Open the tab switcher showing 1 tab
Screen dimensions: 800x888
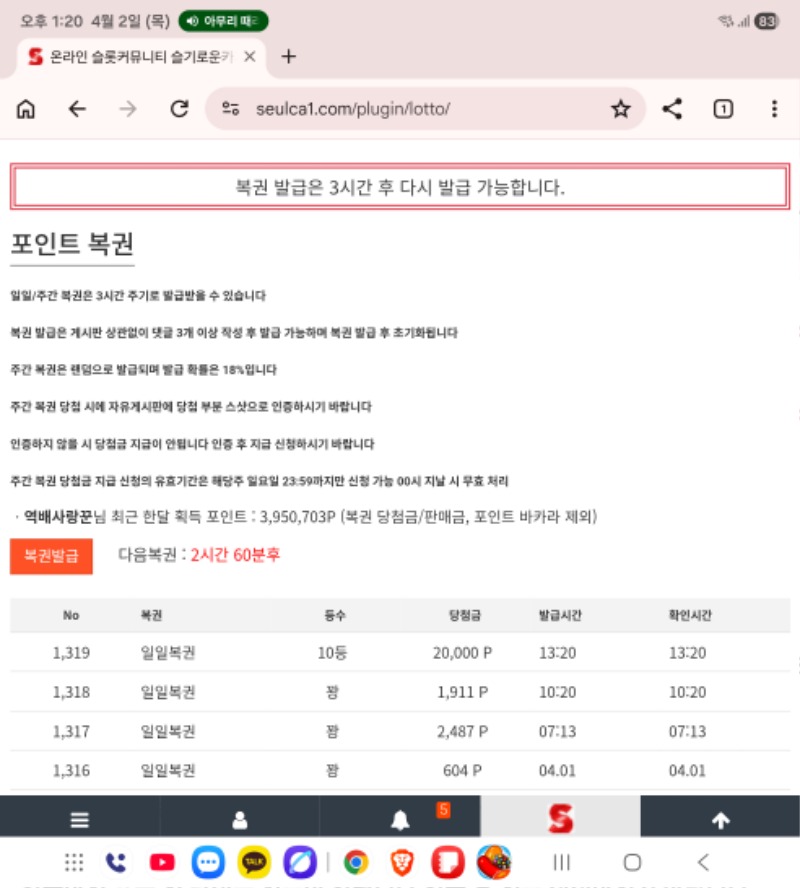pyautogui.click(x=723, y=110)
